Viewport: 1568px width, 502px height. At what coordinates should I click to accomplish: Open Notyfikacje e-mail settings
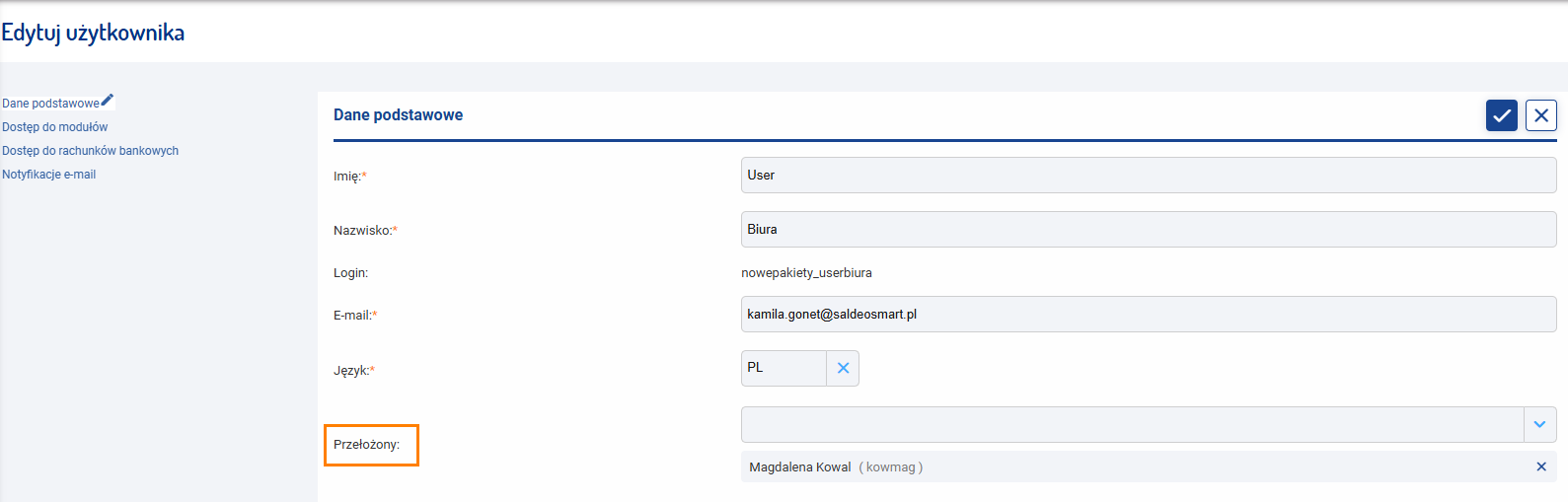tap(48, 175)
